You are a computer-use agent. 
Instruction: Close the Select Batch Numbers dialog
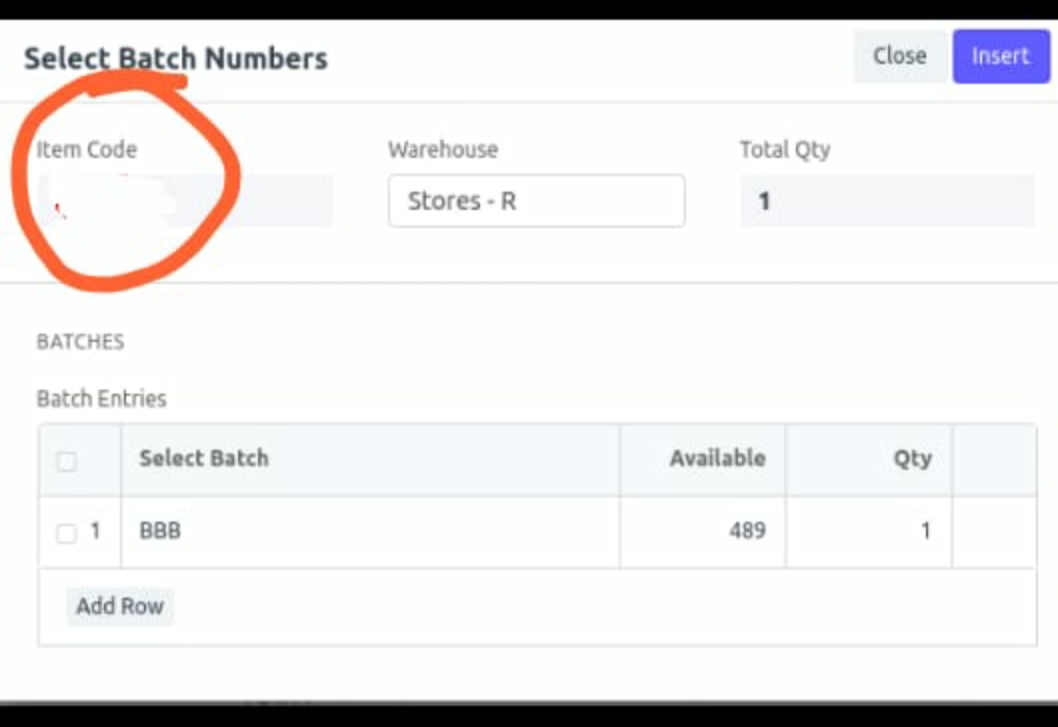click(x=899, y=56)
